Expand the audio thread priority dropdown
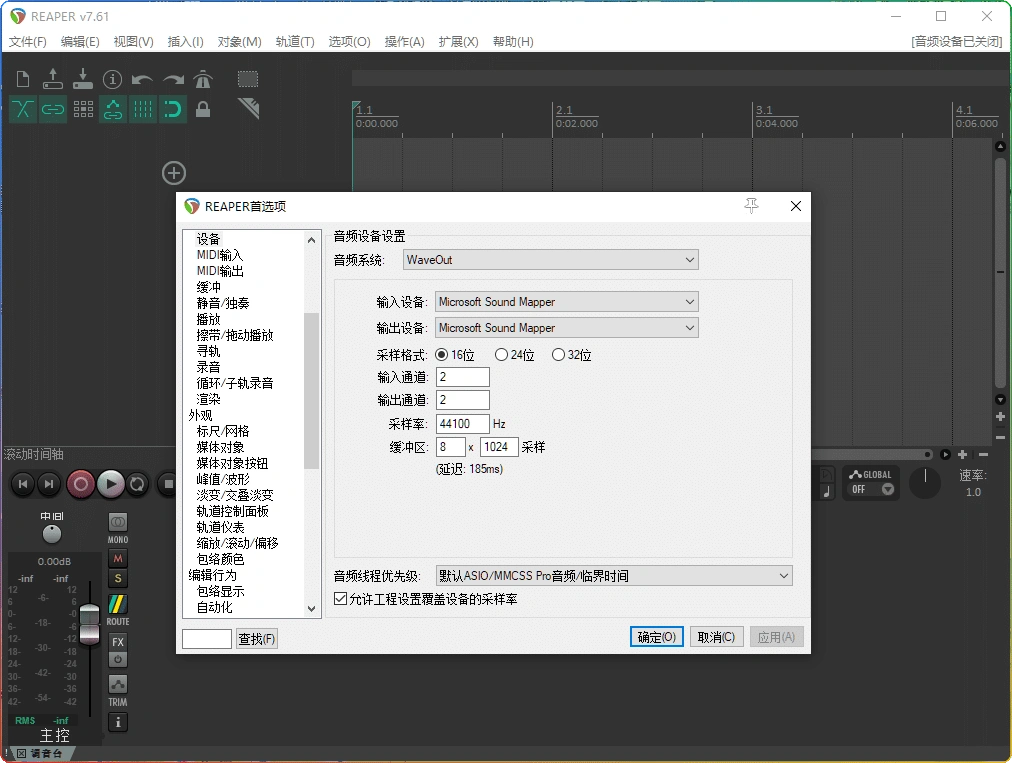Viewport: 1012px width, 763px height. [x=614, y=575]
